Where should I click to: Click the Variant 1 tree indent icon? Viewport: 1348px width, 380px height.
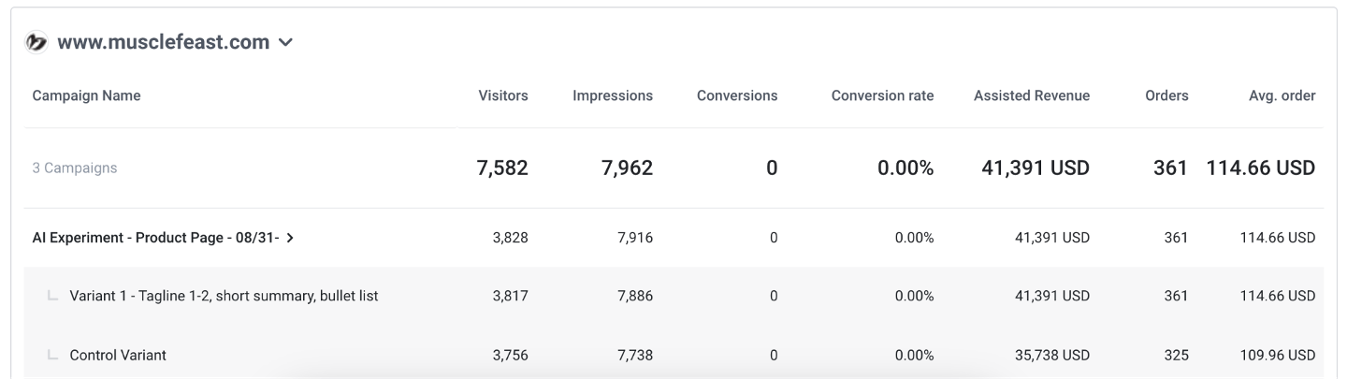pos(52,296)
